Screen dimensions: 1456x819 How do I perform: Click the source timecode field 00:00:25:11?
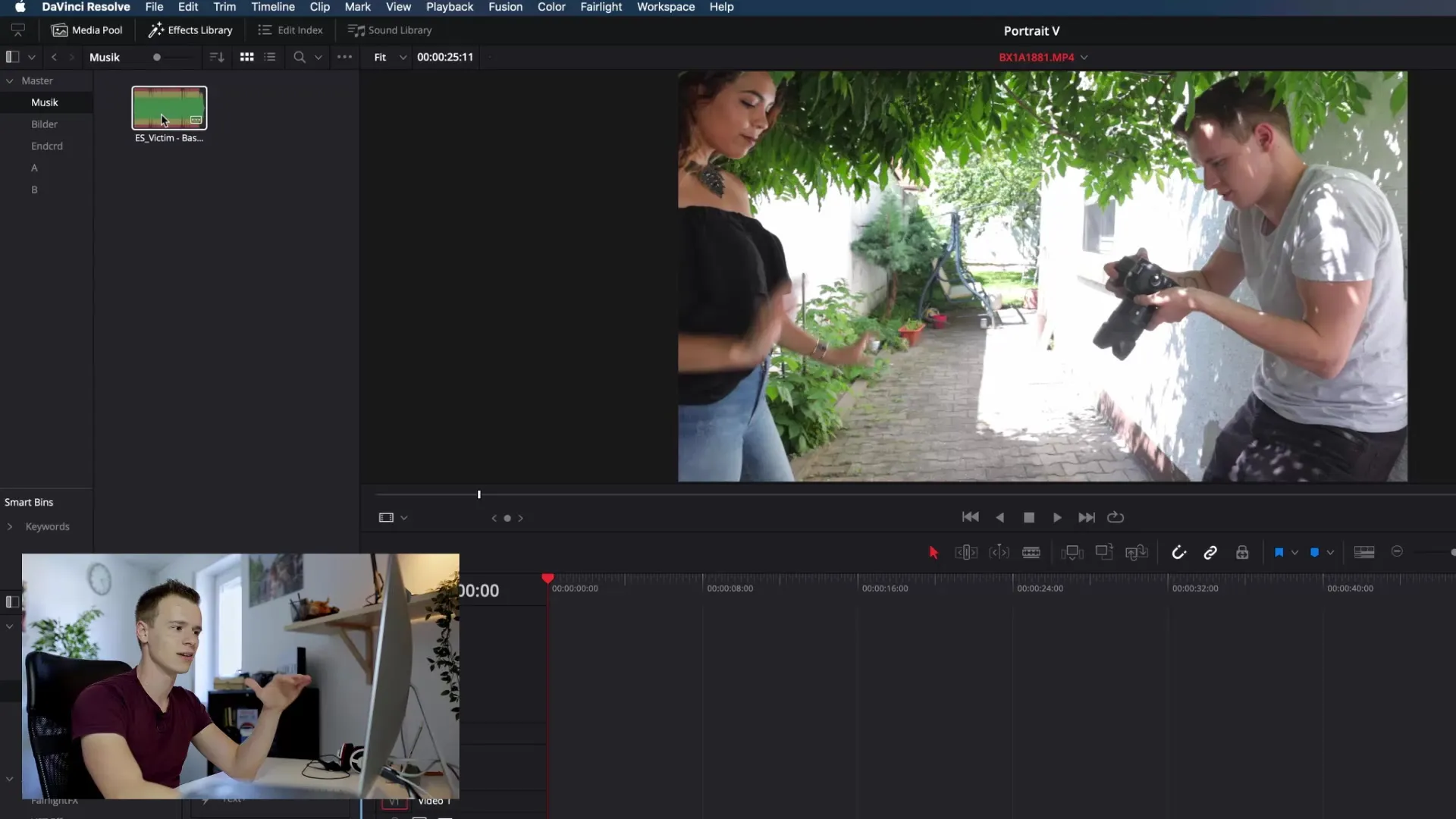click(x=445, y=57)
